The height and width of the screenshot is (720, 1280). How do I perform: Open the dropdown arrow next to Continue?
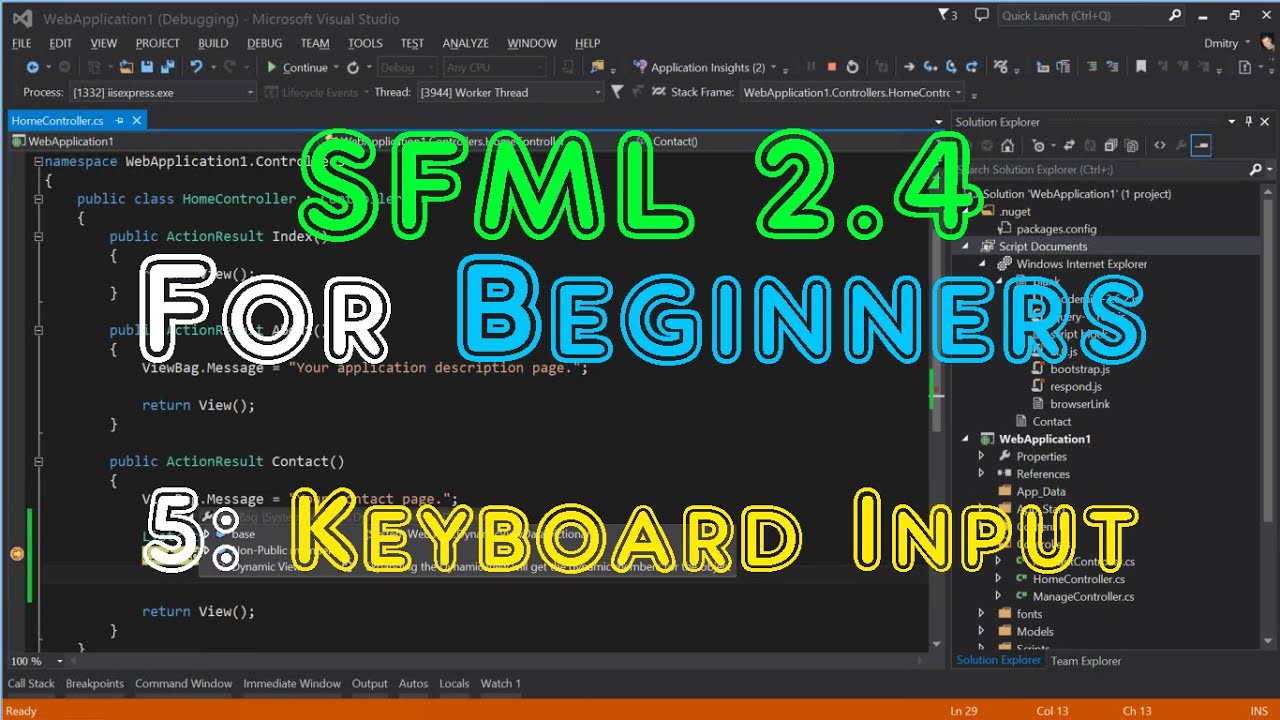(x=335, y=67)
